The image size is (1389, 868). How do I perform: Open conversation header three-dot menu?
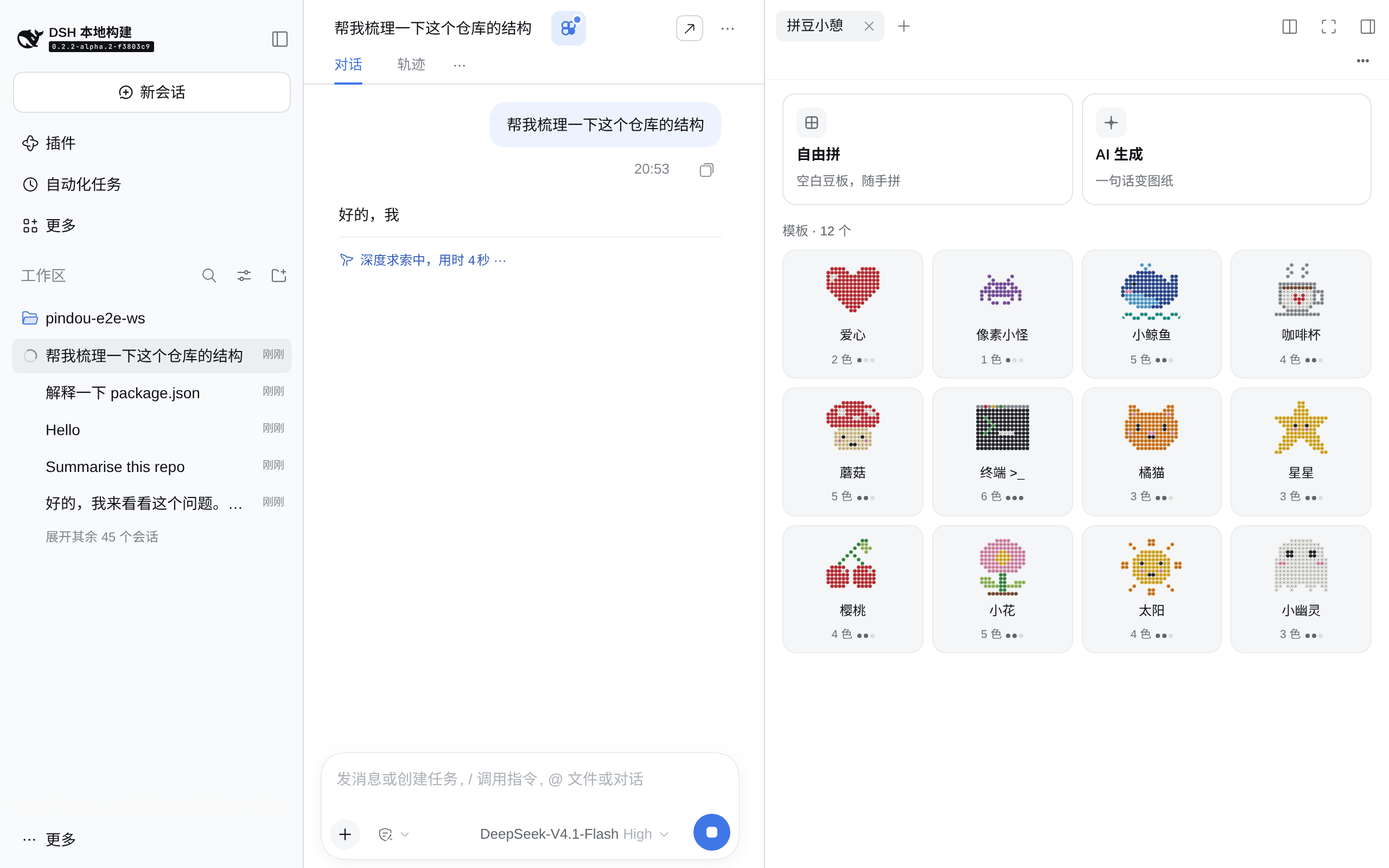(727, 28)
